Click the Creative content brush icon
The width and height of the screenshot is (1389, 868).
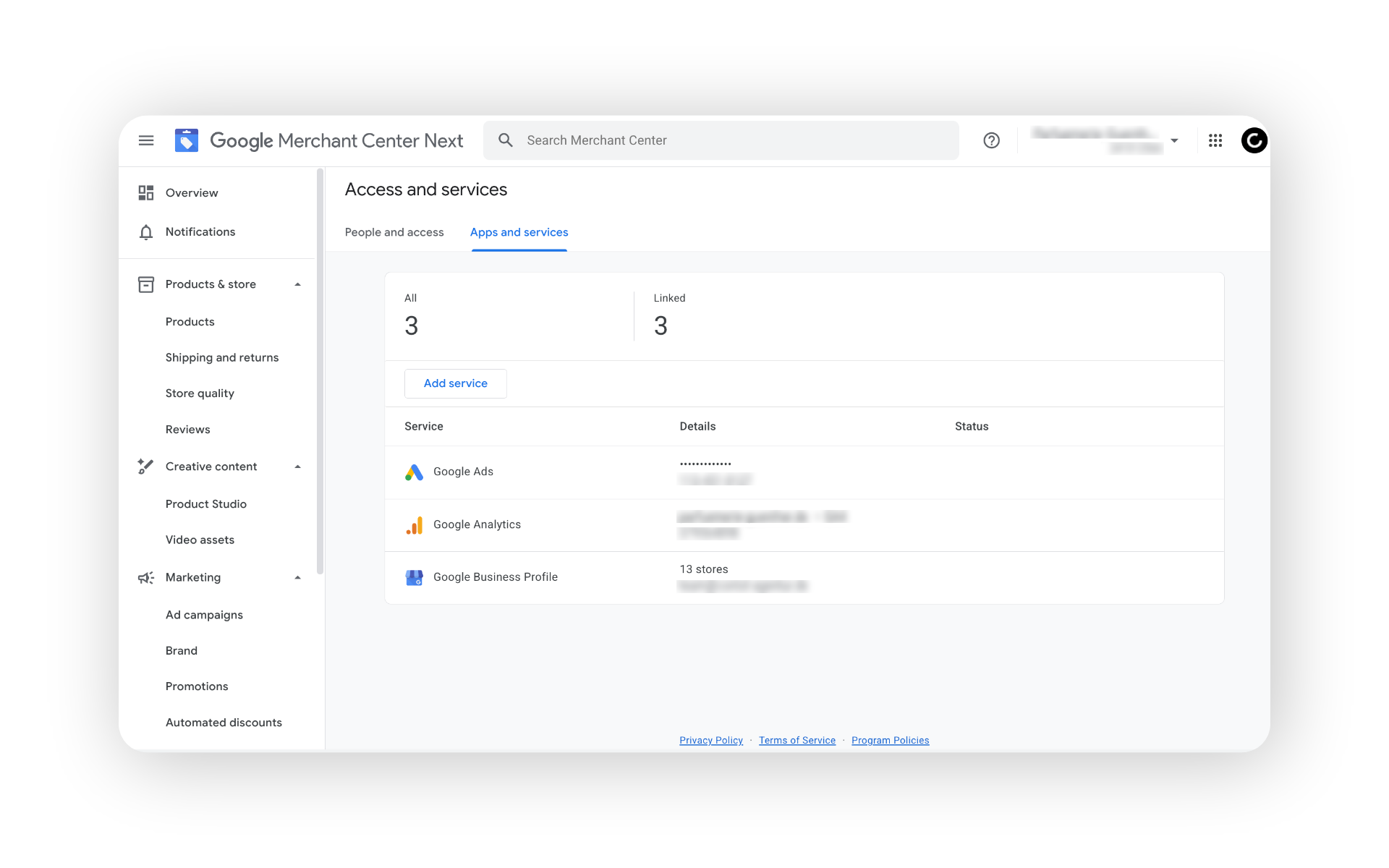tap(146, 467)
